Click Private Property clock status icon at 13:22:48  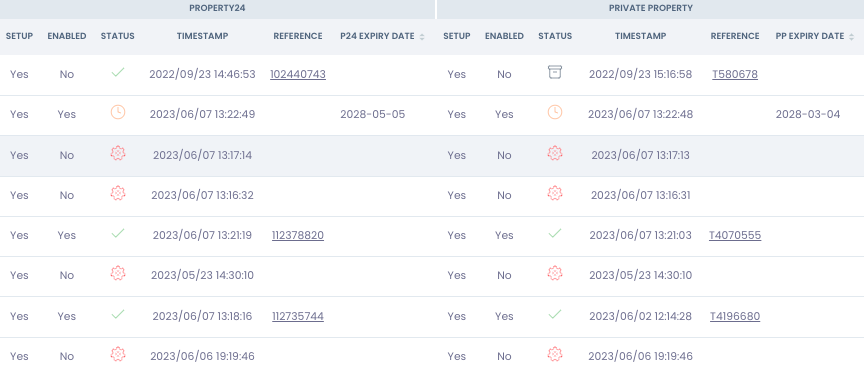pyautogui.click(x=555, y=112)
